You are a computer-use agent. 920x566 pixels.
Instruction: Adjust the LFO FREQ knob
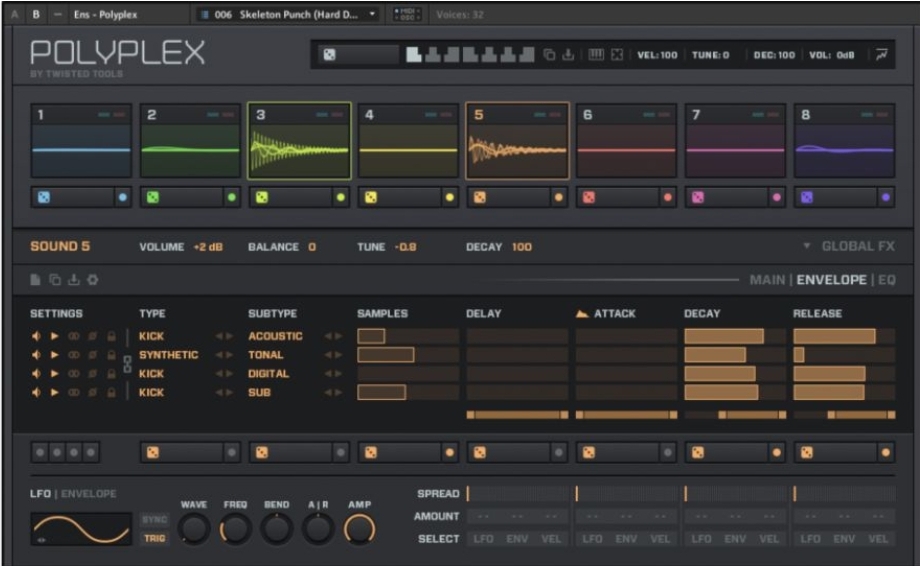235,529
